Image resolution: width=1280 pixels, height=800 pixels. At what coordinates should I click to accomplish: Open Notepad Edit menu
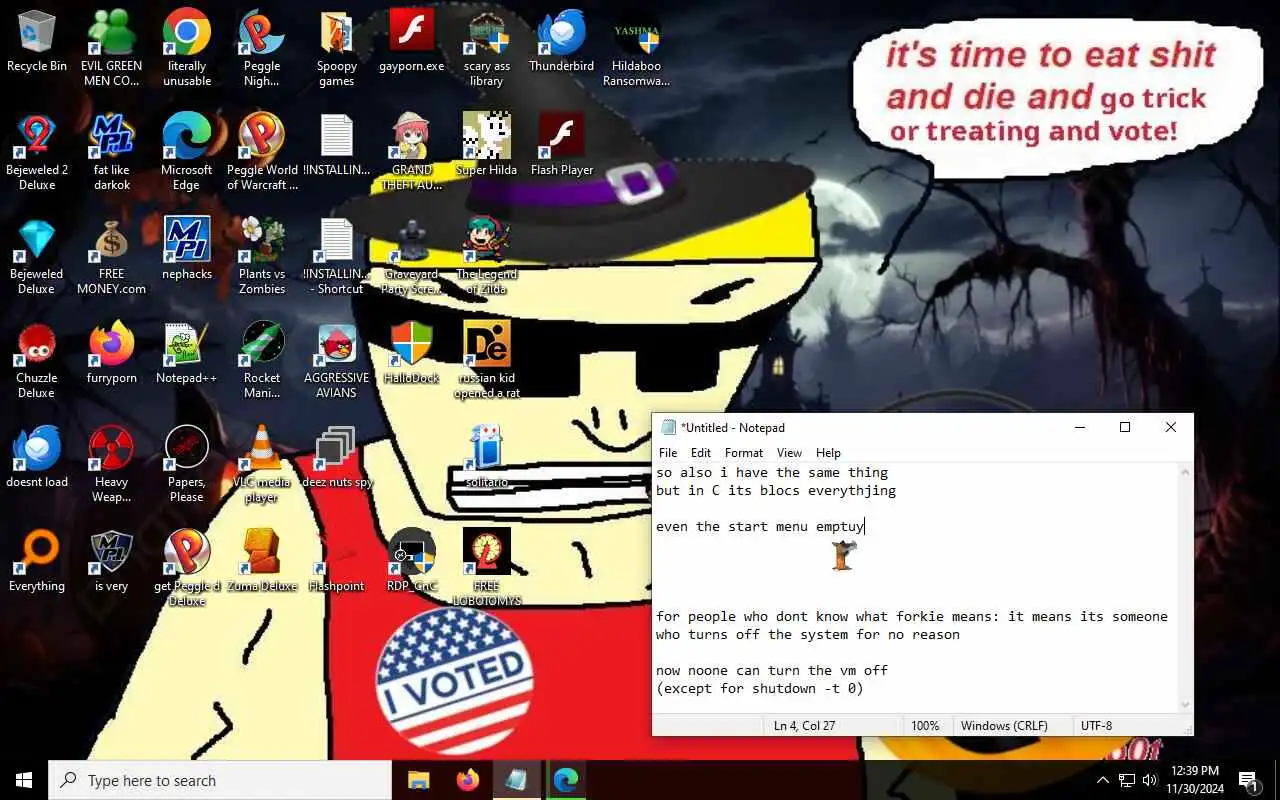point(701,453)
